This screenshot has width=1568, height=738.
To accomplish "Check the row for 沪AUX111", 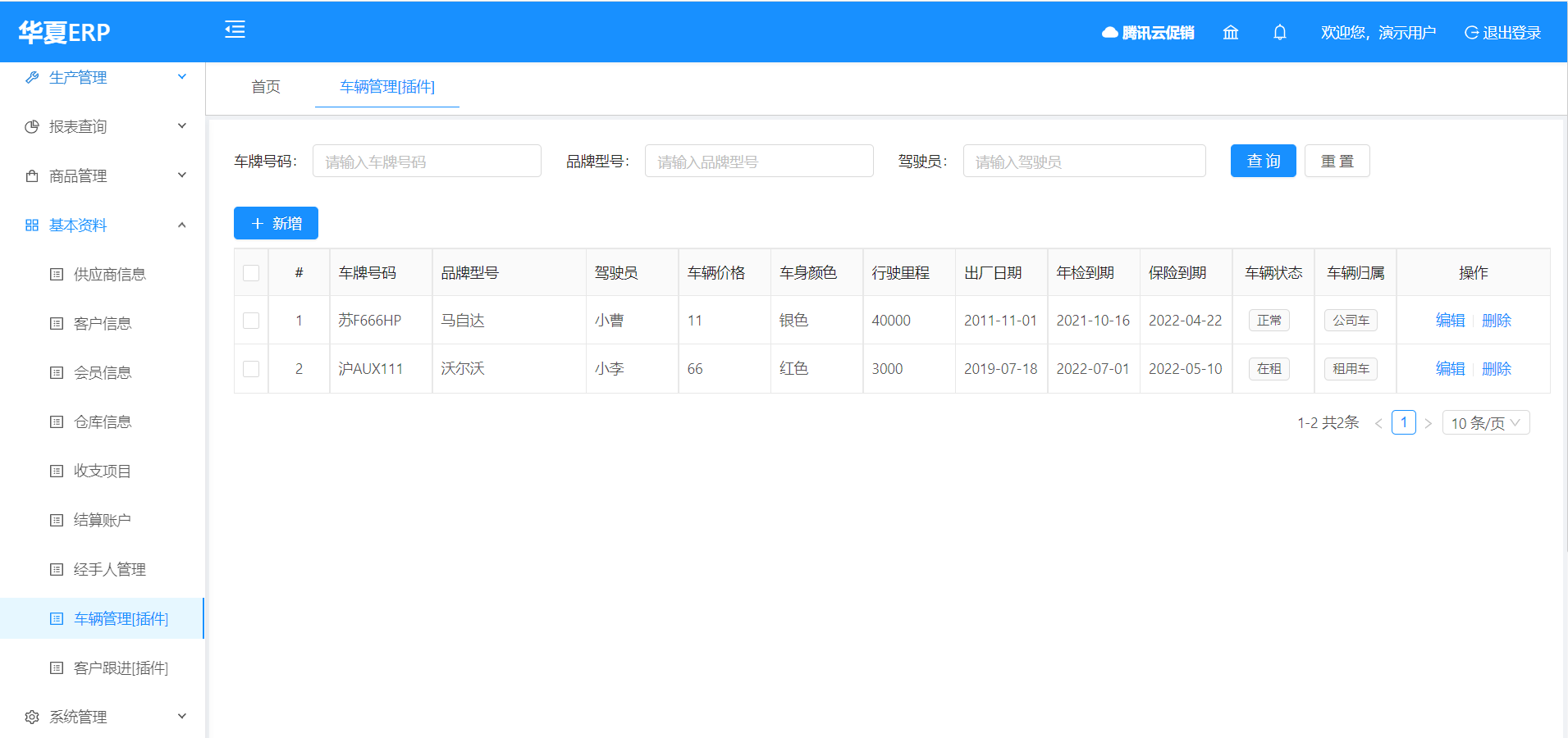I will point(251,368).
